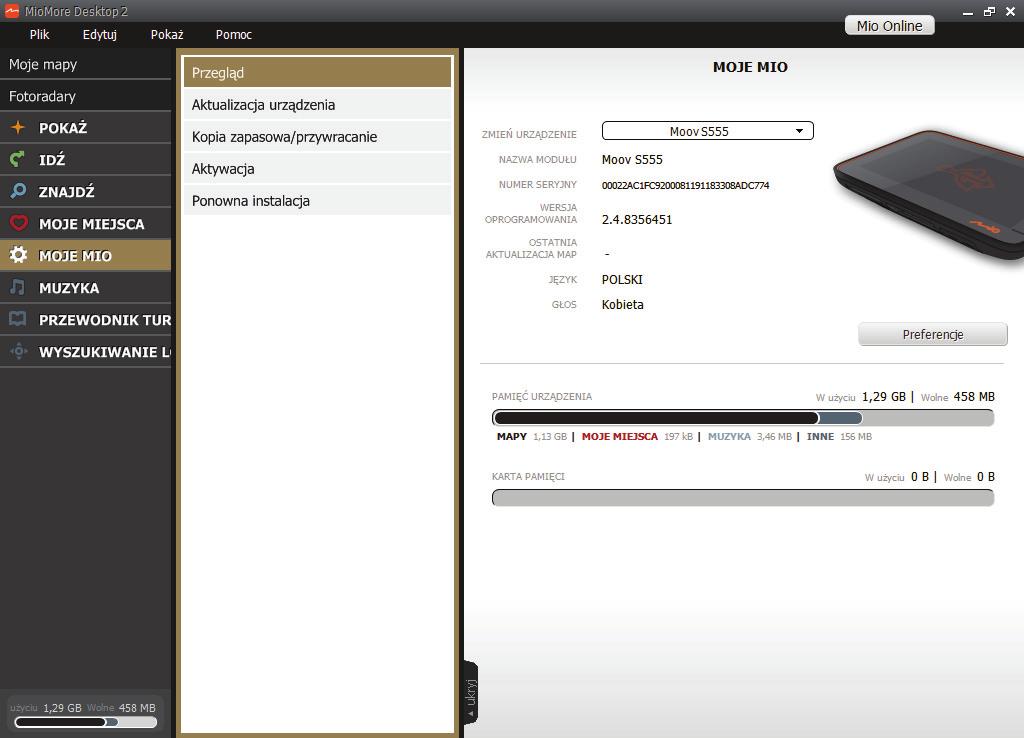This screenshot has width=1024, height=738.
Task: Click software version 2.4.8356451
Action: (x=637, y=219)
